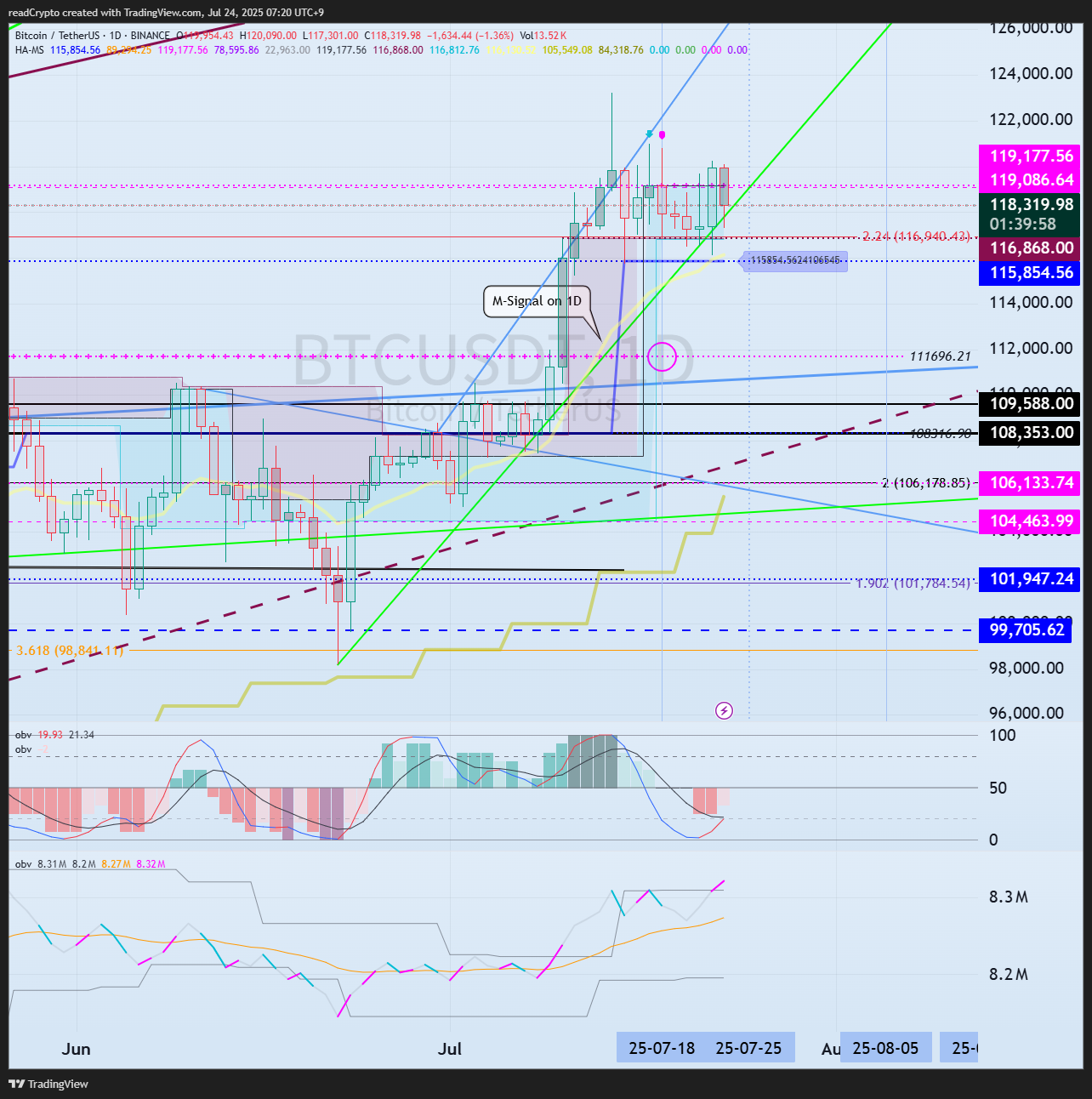Select the magenta circle marker near 111696.21
Viewport: 1092px width, 1099px height.
(x=662, y=356)
